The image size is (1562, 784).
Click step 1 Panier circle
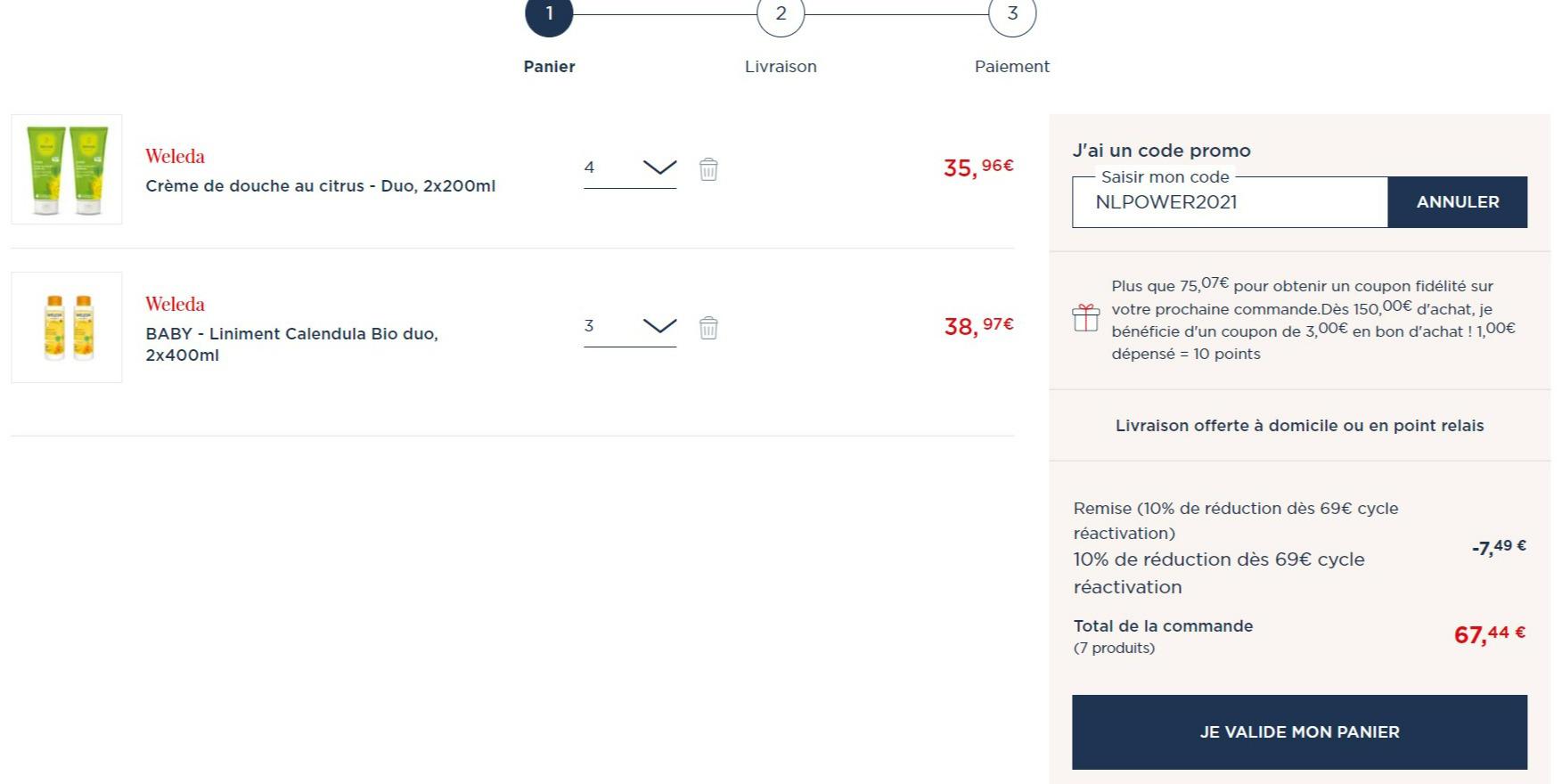(x=549, y=15)
